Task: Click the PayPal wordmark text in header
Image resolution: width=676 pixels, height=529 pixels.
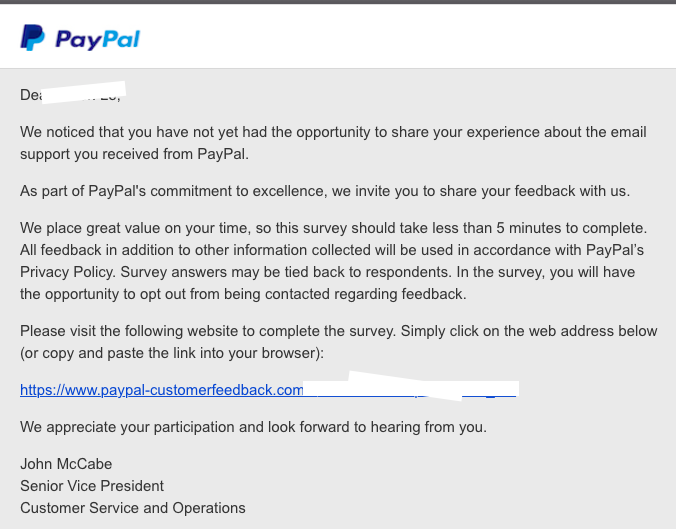Action: tap(97, 40)
